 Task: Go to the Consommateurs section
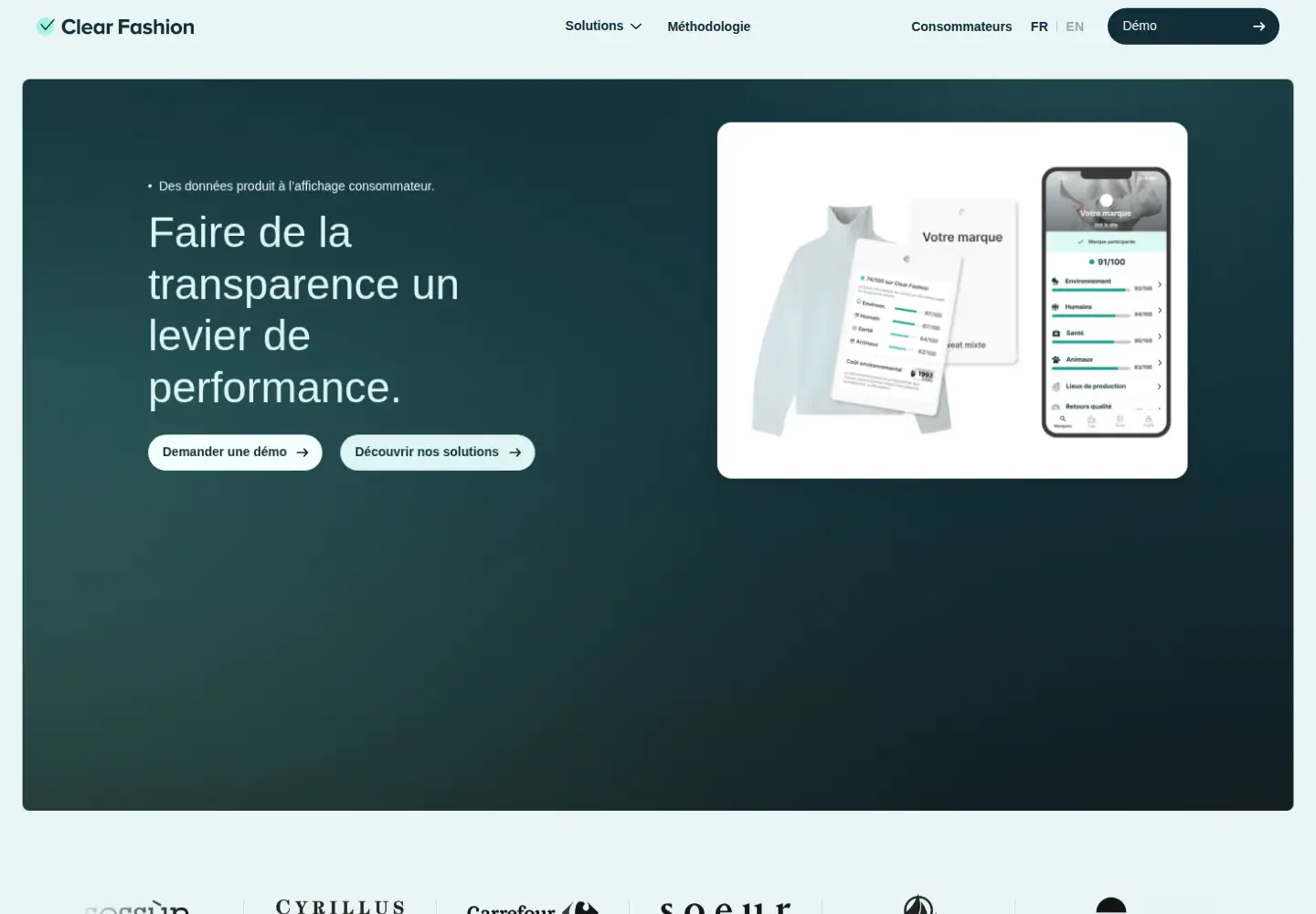[x=961, y=27]
